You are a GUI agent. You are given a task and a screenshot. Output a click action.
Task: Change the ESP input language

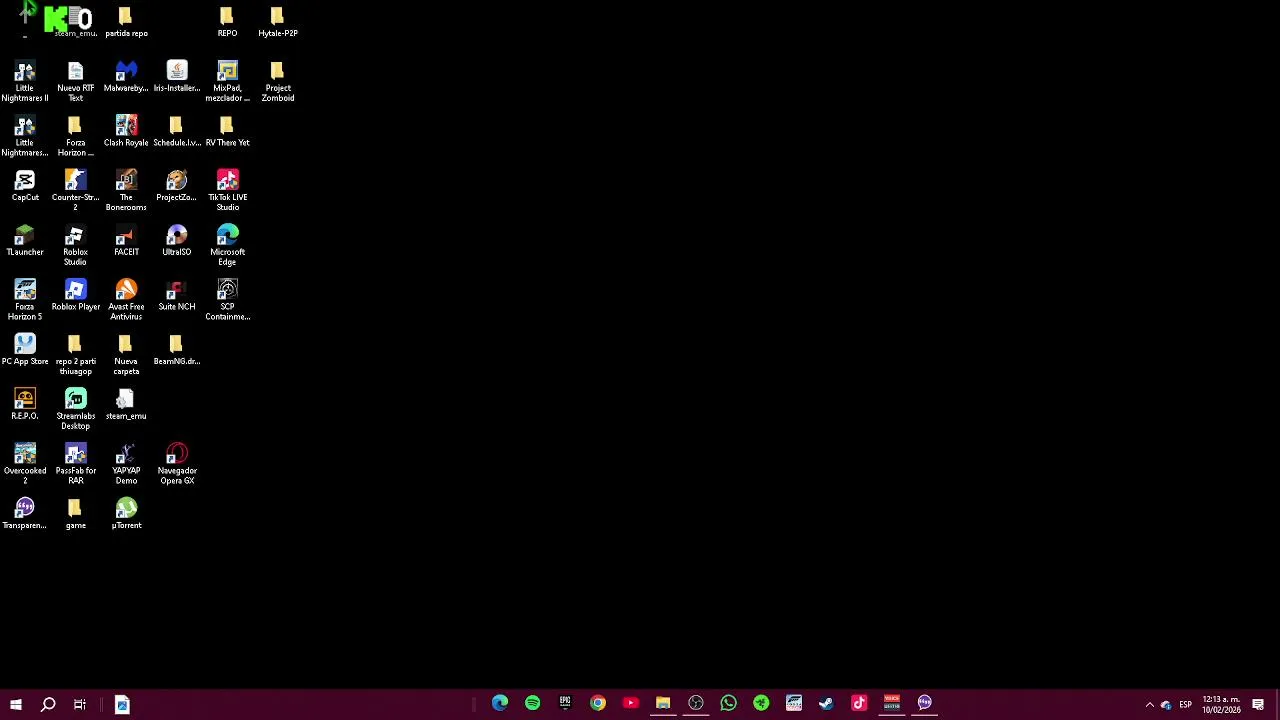pos(1185,705)
